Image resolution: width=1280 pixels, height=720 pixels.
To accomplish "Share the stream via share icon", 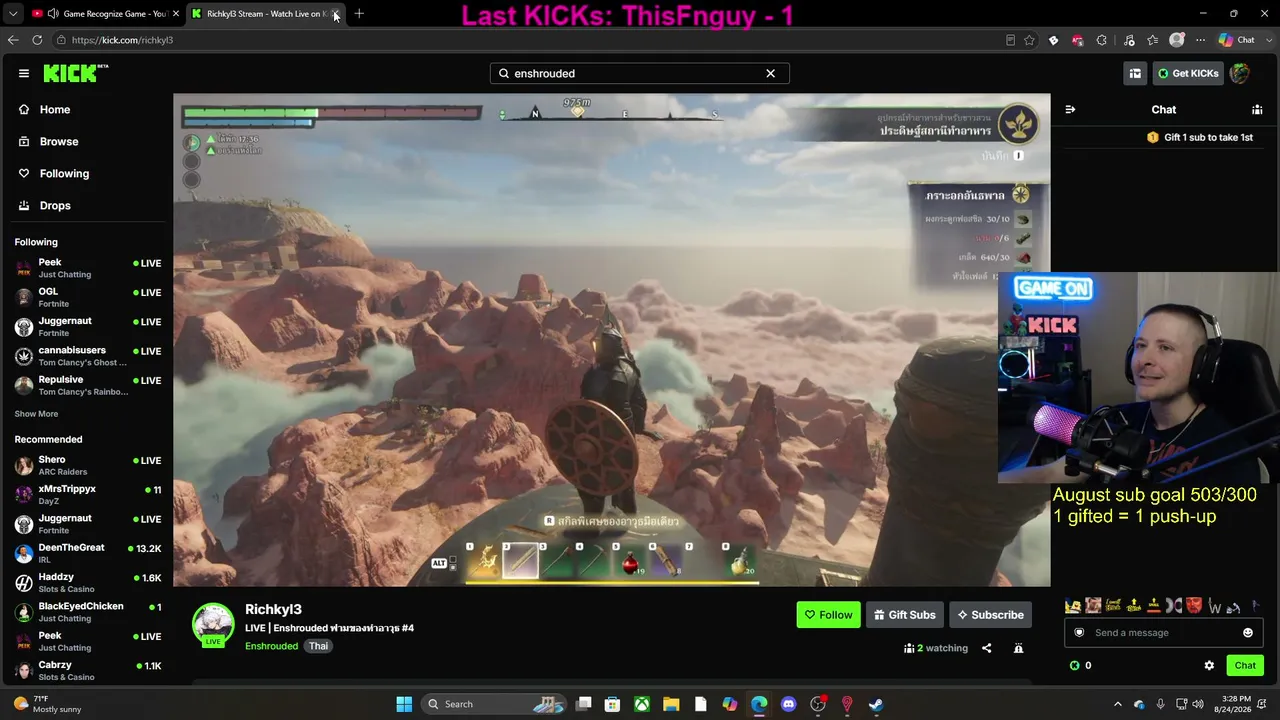I will pos(986,648).
